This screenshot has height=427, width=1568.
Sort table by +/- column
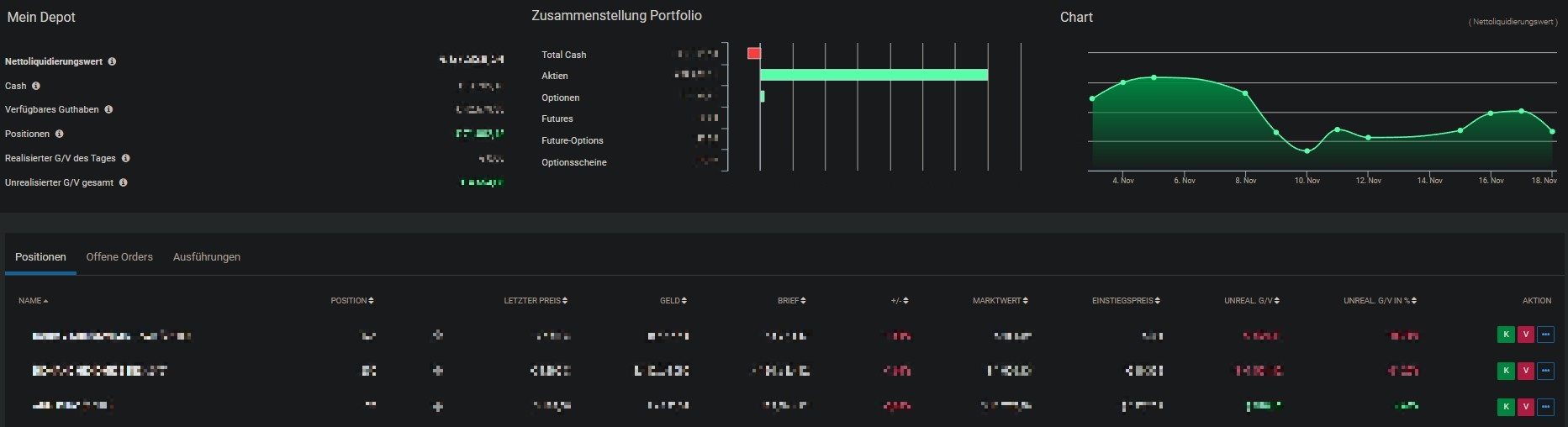[900, 301]
